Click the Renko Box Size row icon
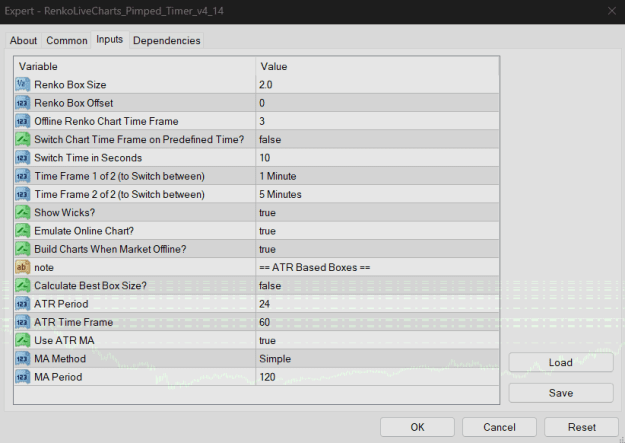 pyautogui.click(x=22, y=85)
